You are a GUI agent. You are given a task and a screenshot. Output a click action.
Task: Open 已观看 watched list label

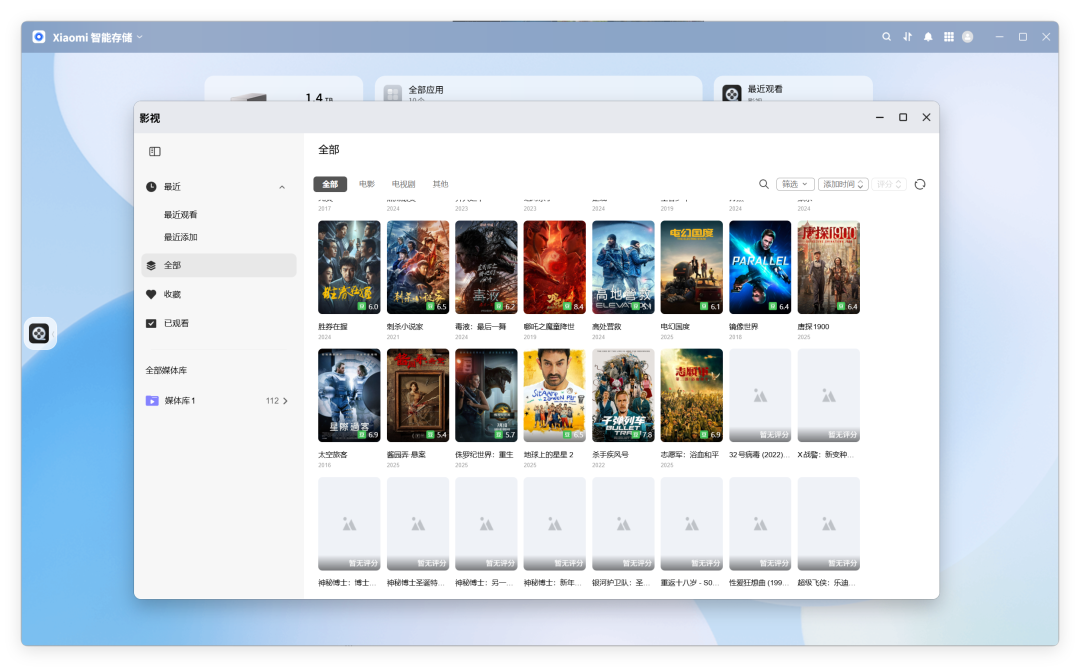176,323
